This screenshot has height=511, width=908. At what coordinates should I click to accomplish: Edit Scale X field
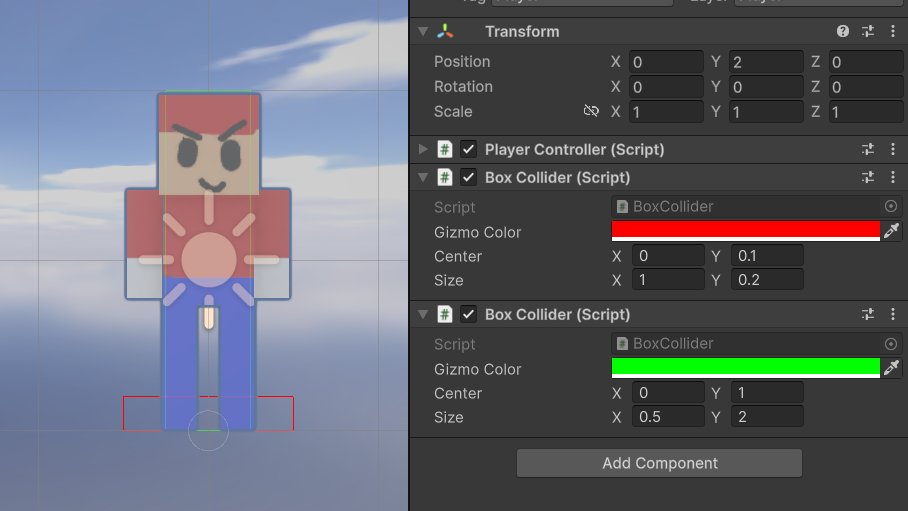666,112
